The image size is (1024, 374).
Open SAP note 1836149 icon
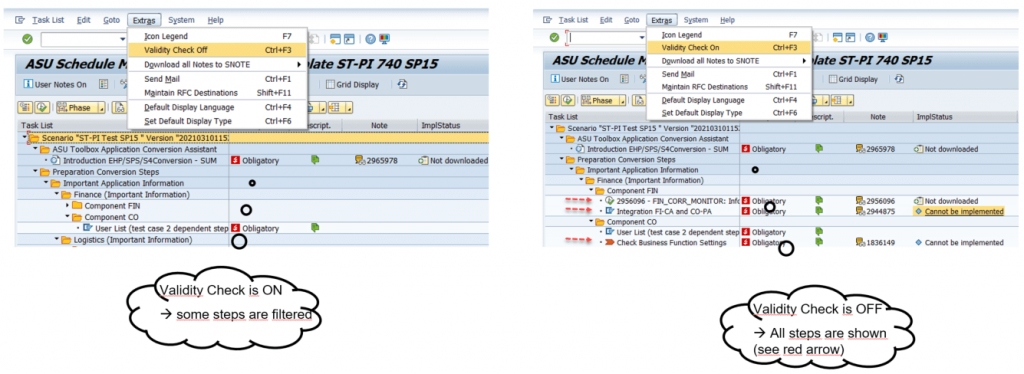click(861, 243)
